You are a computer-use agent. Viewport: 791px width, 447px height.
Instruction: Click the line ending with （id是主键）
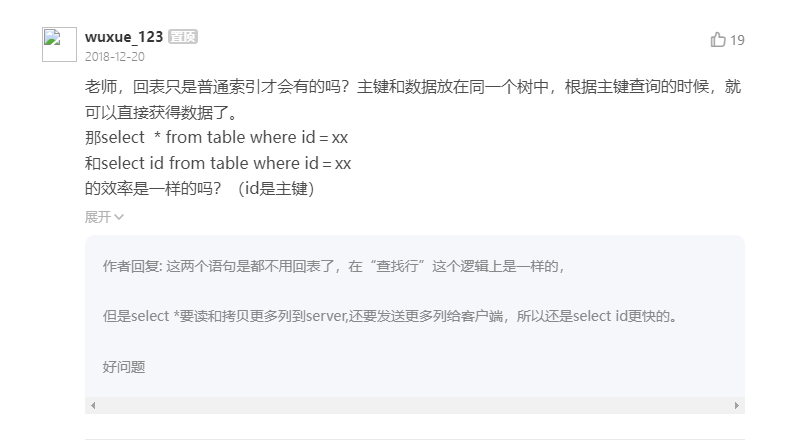click(200, 188)
